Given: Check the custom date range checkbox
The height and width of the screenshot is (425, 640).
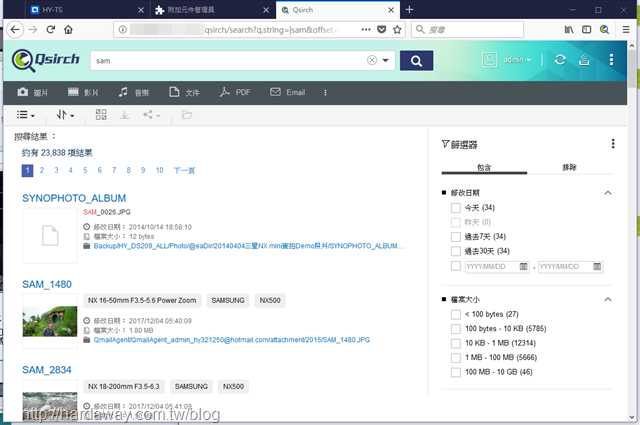Looking at the screenshot, I should tap(456, 266).
